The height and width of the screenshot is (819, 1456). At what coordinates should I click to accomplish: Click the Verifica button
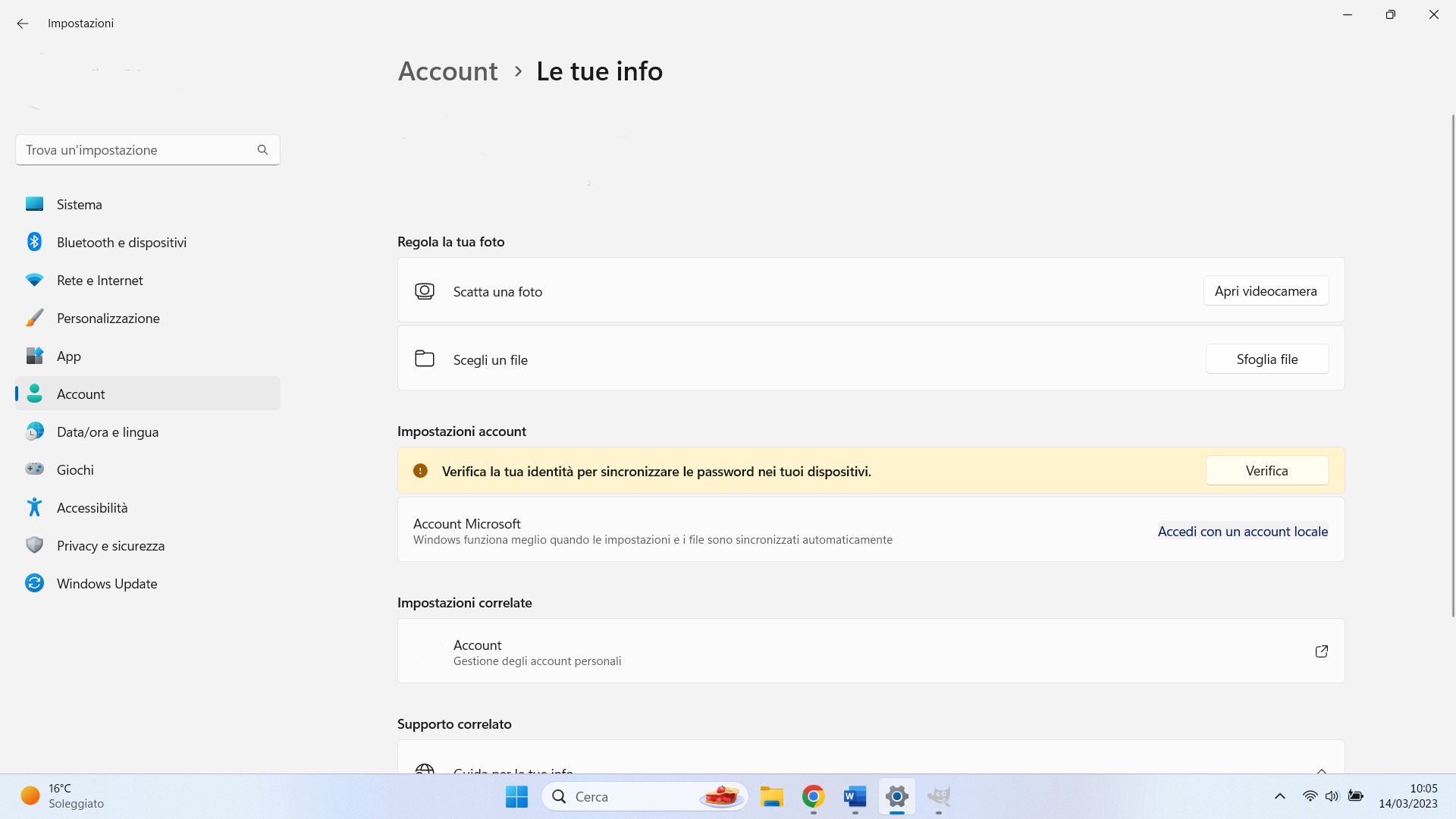tap(1266, 470)
